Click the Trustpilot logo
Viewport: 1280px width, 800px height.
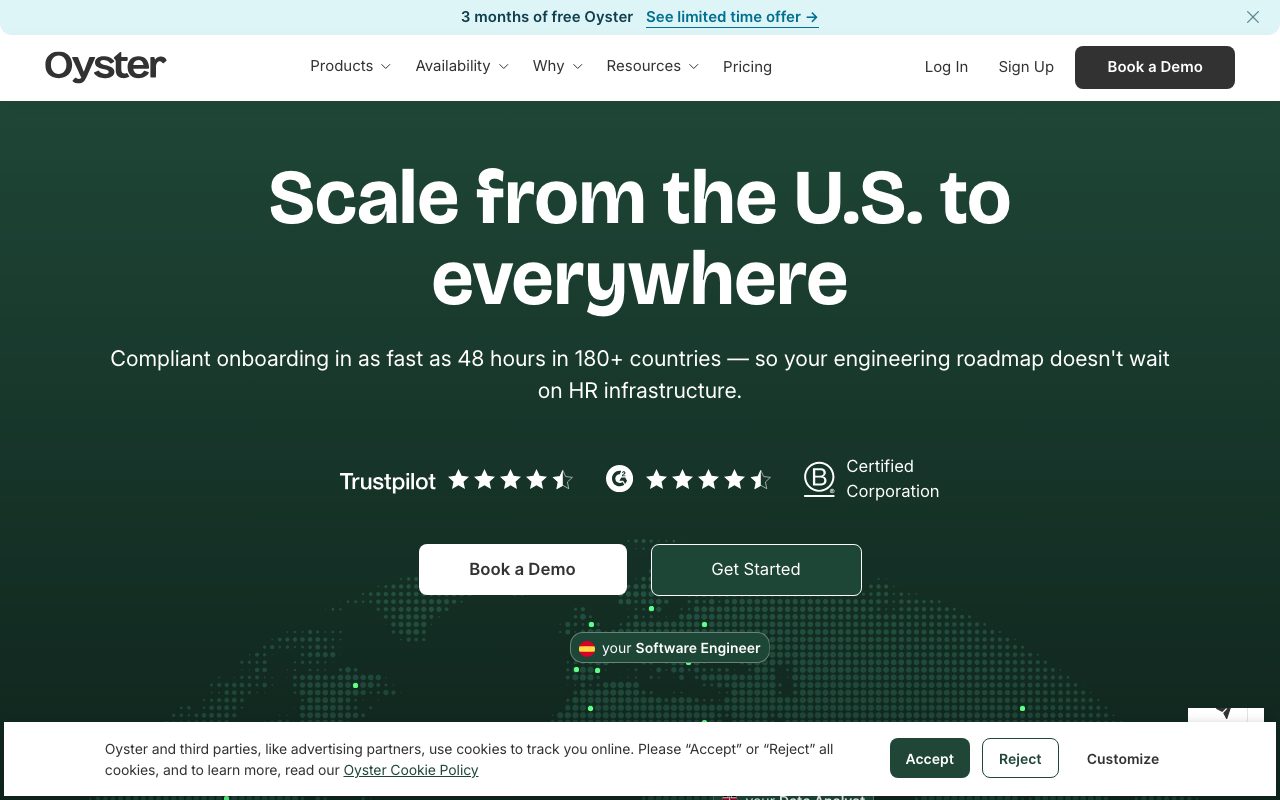click(x=388, y=481)
